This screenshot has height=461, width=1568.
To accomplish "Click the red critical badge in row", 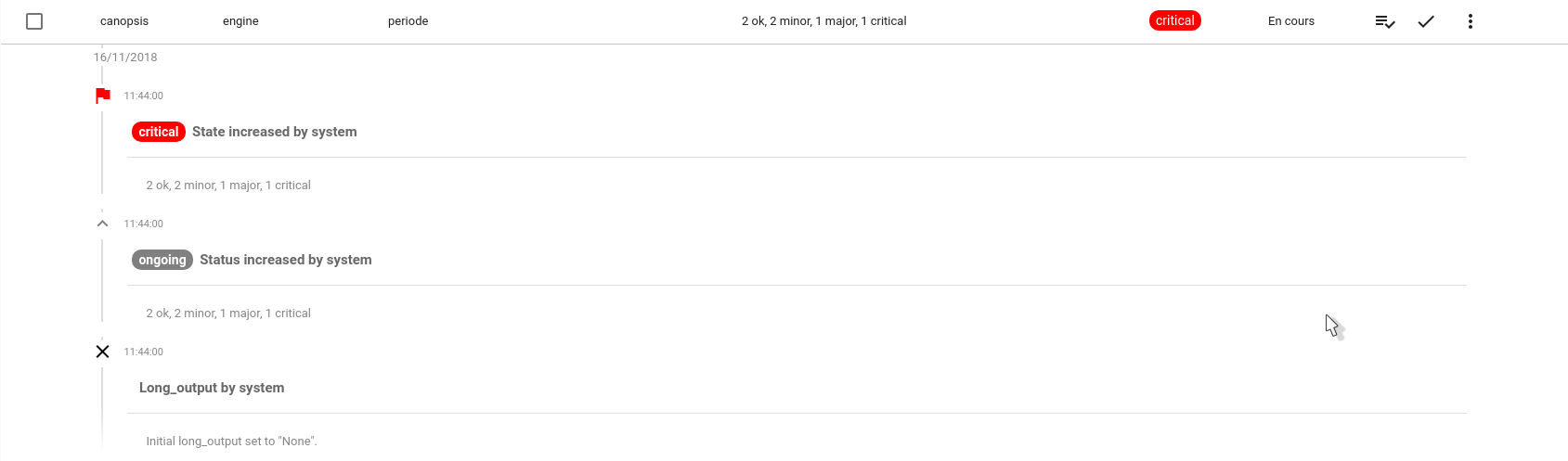I will [1175, 20].
